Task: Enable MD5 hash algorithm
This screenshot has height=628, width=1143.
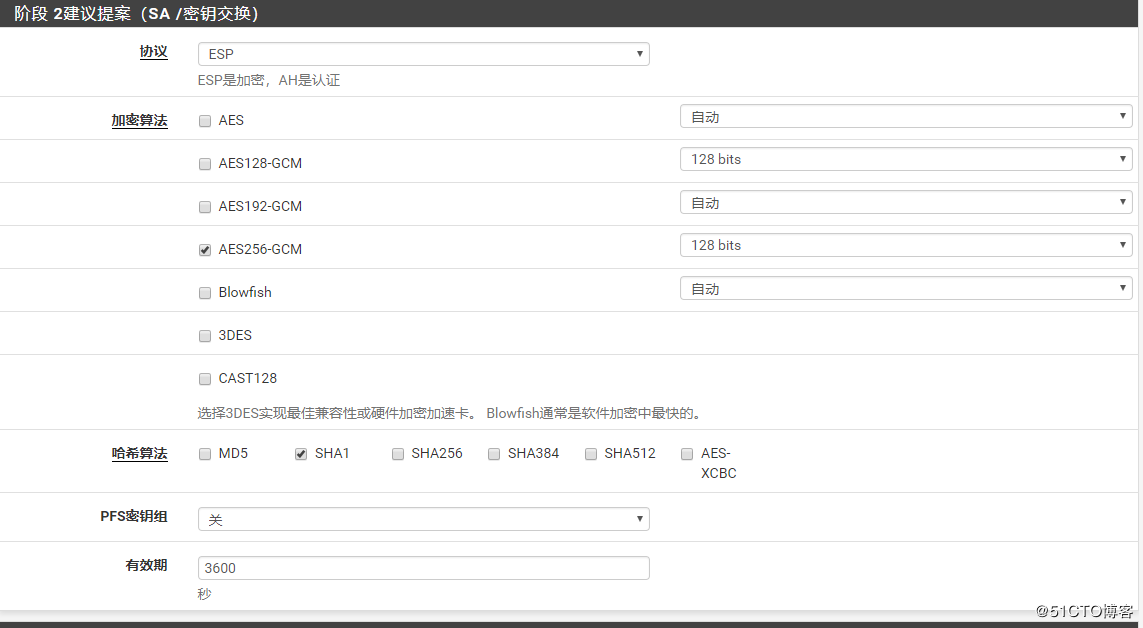Action: point(205,454)
